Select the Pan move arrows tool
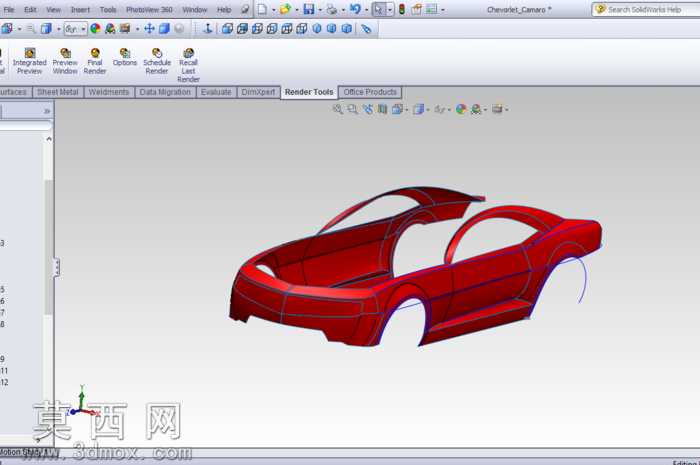Image resolution: width=700 pixels, height=465 pixels. (x=149, y=29)
